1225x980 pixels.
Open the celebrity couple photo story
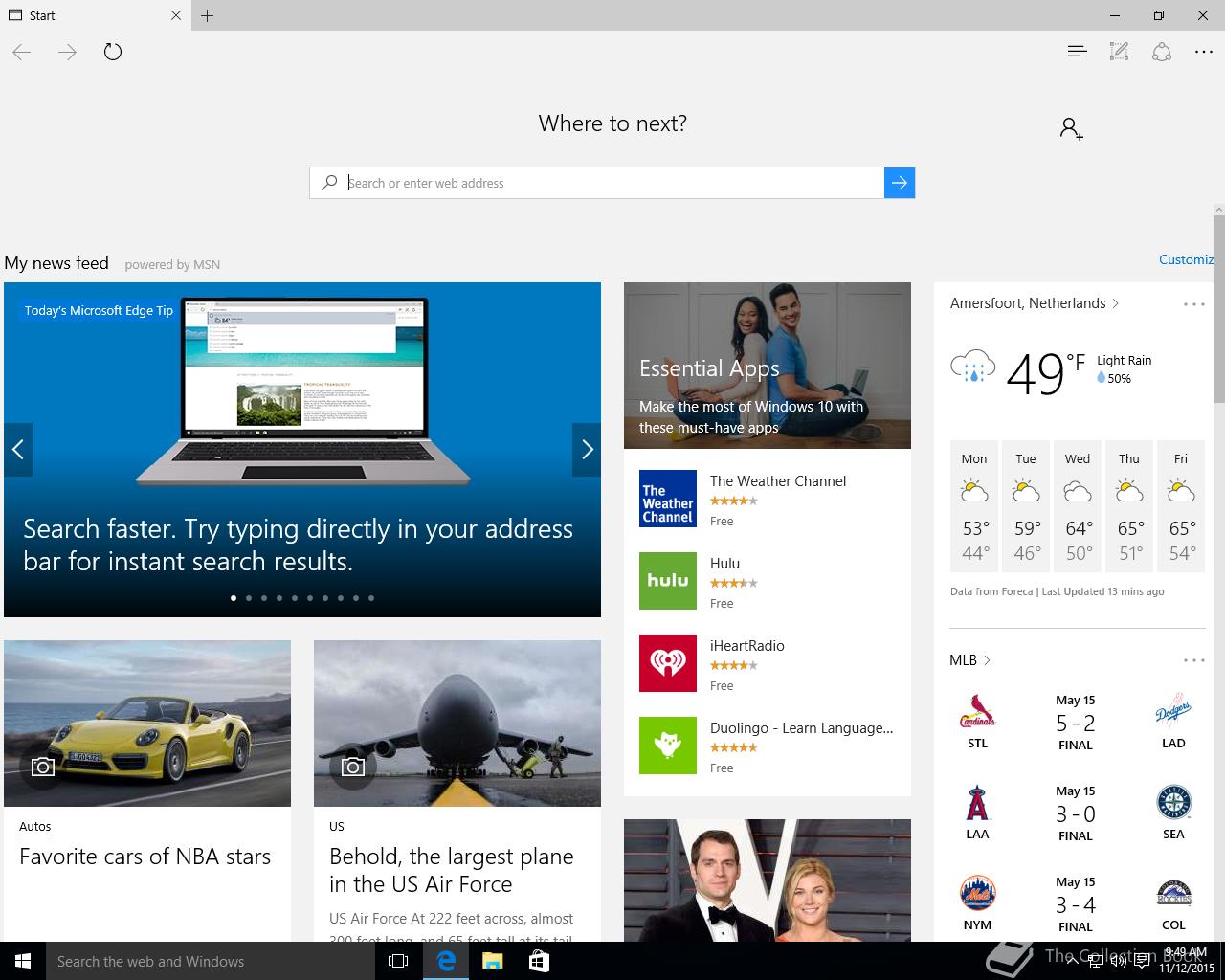pos(768,880)
